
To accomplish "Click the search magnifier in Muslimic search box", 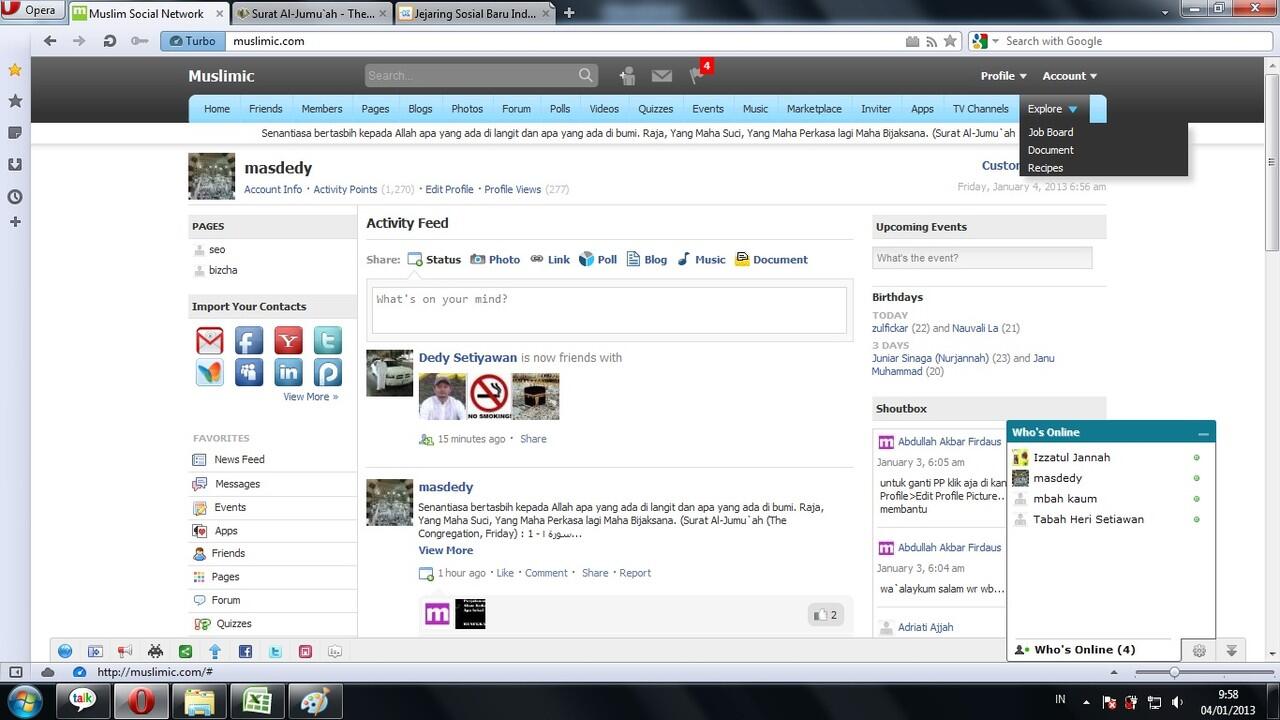I will 586,76.
